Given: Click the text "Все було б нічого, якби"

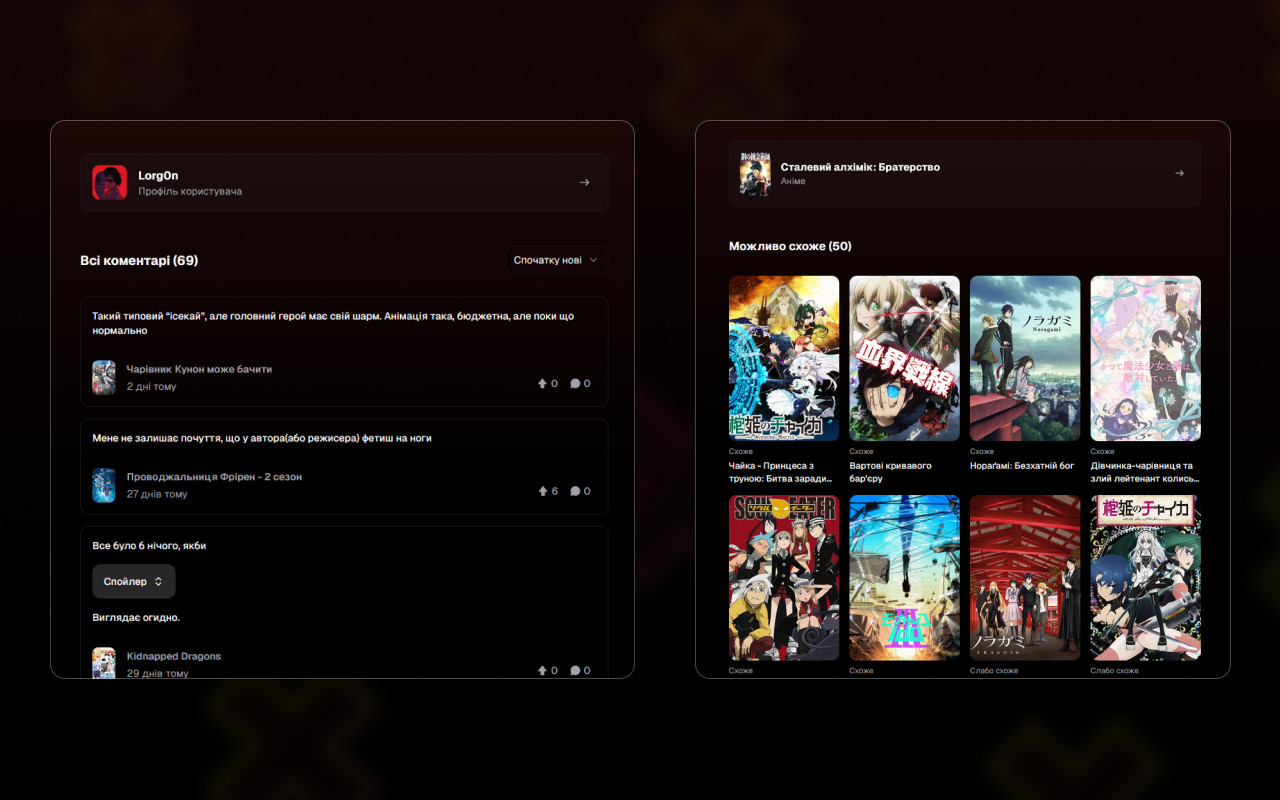Looking at the screenshot, I should point(149,546).
